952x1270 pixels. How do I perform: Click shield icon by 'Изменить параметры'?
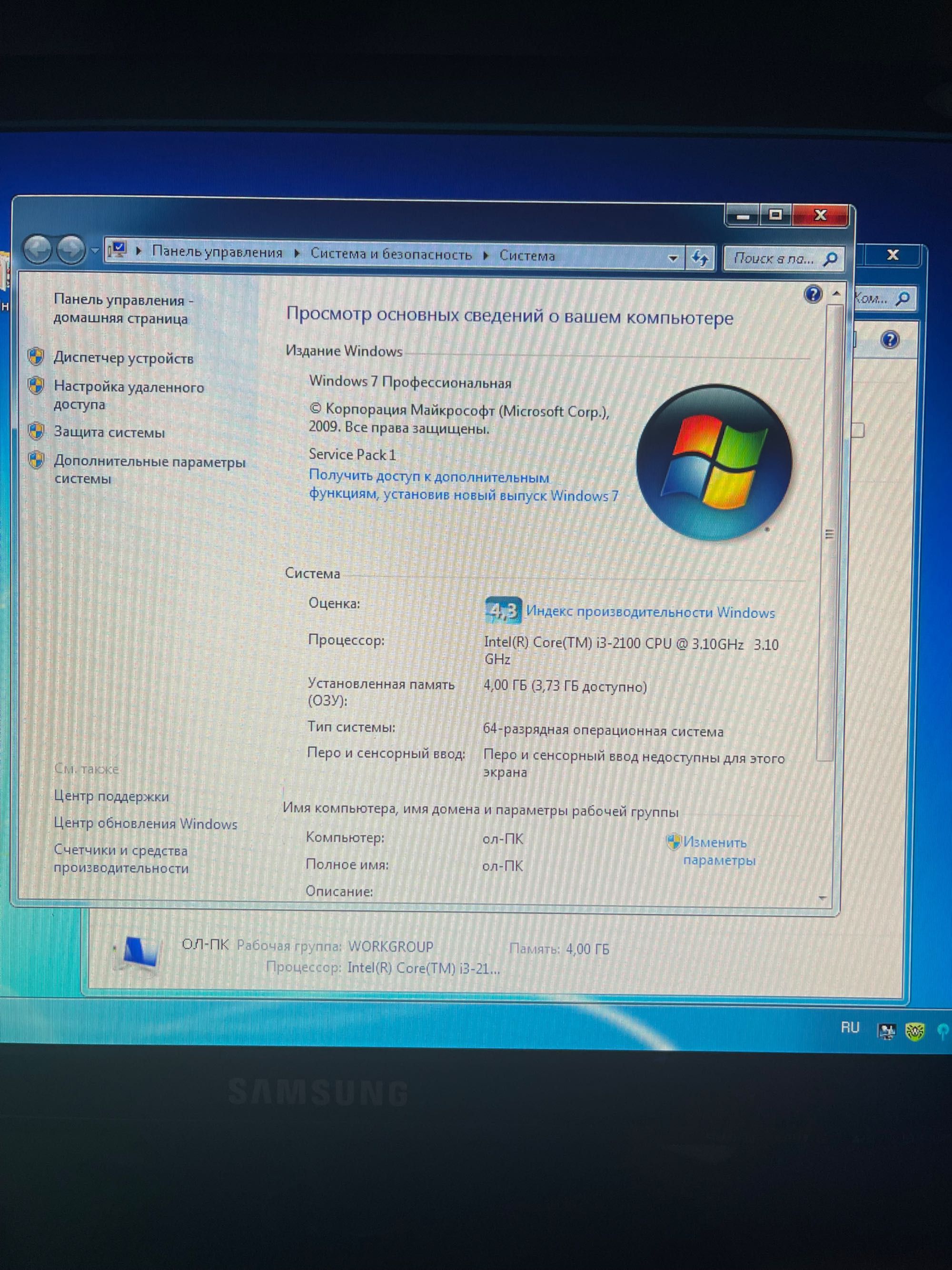[673, 842]
